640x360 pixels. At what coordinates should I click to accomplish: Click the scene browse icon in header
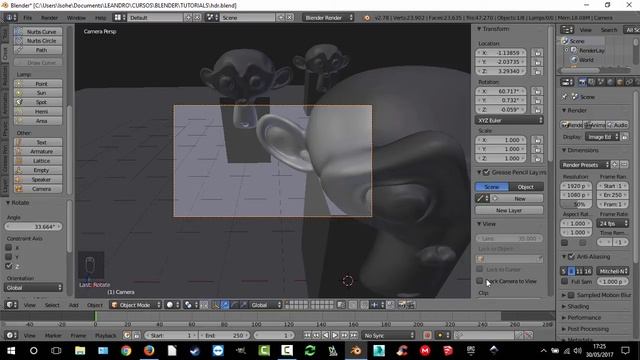pyautogui.click(x=211, y=18)
